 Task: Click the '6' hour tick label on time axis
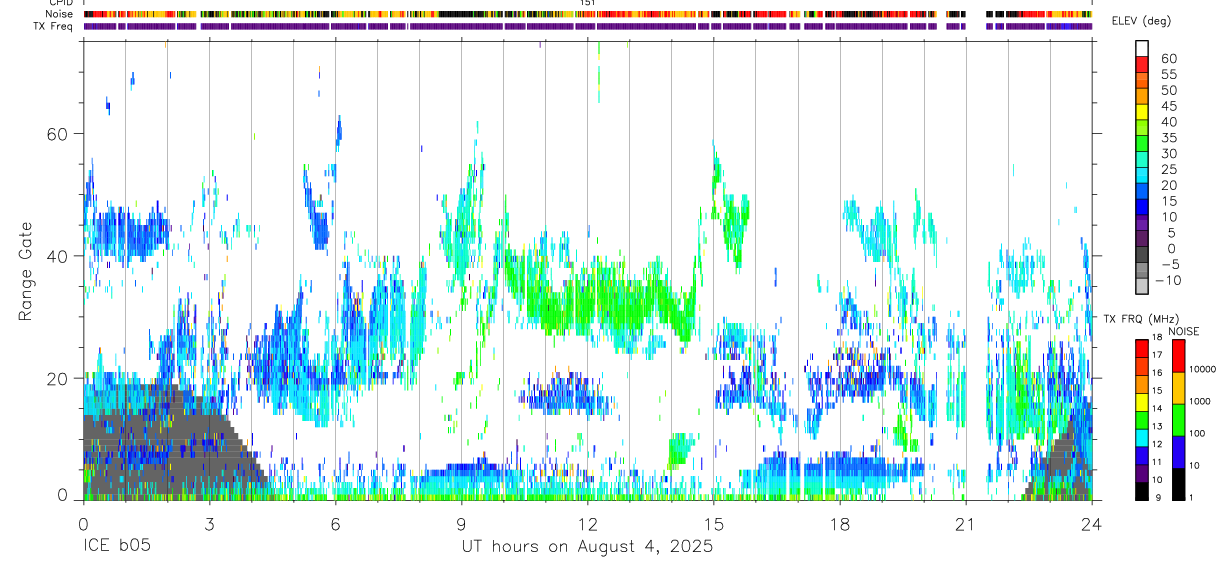(335, 523)
